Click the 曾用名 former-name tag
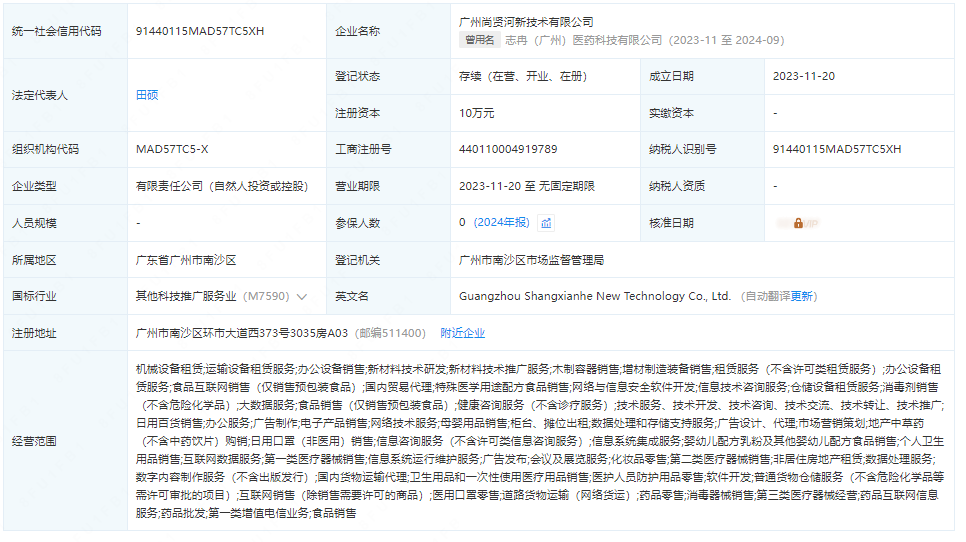 479,40
